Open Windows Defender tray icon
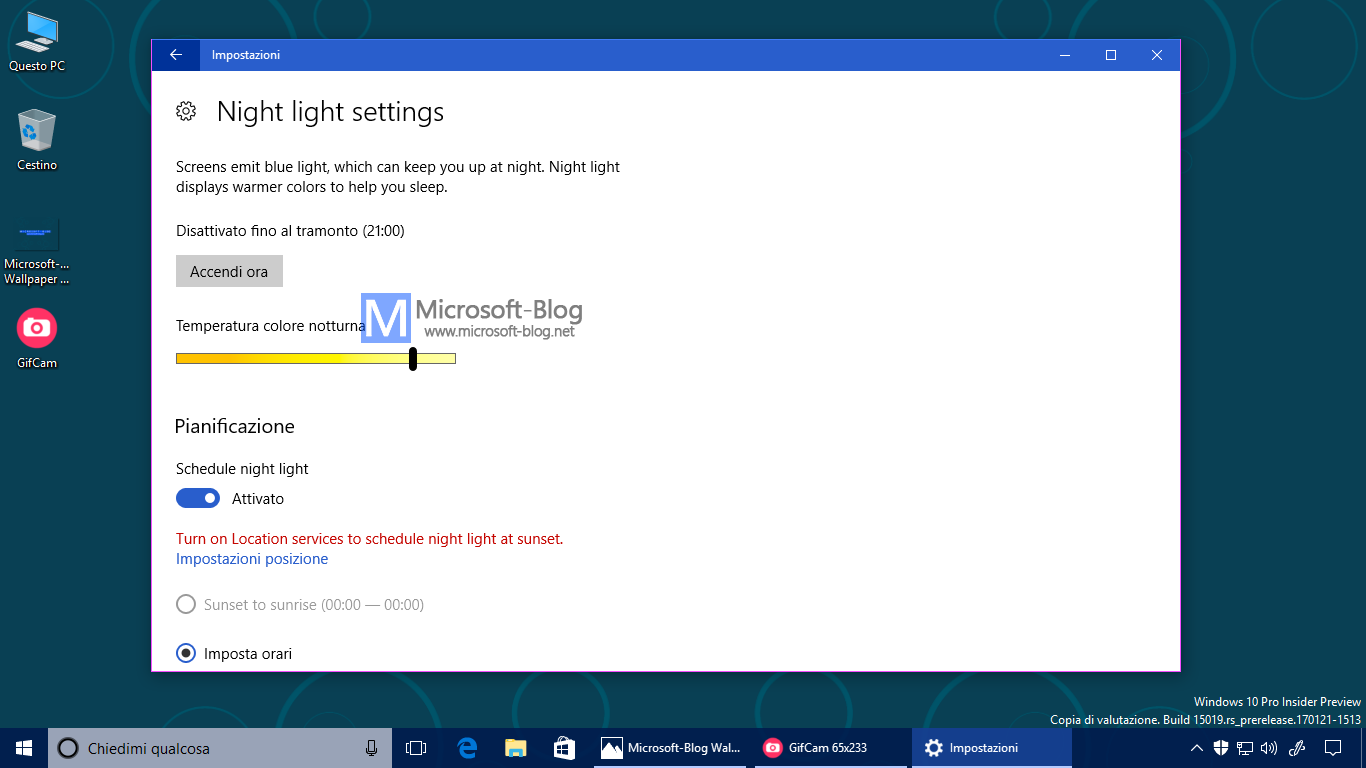The image size is (1366, 768). click(x=1221, y=748)
